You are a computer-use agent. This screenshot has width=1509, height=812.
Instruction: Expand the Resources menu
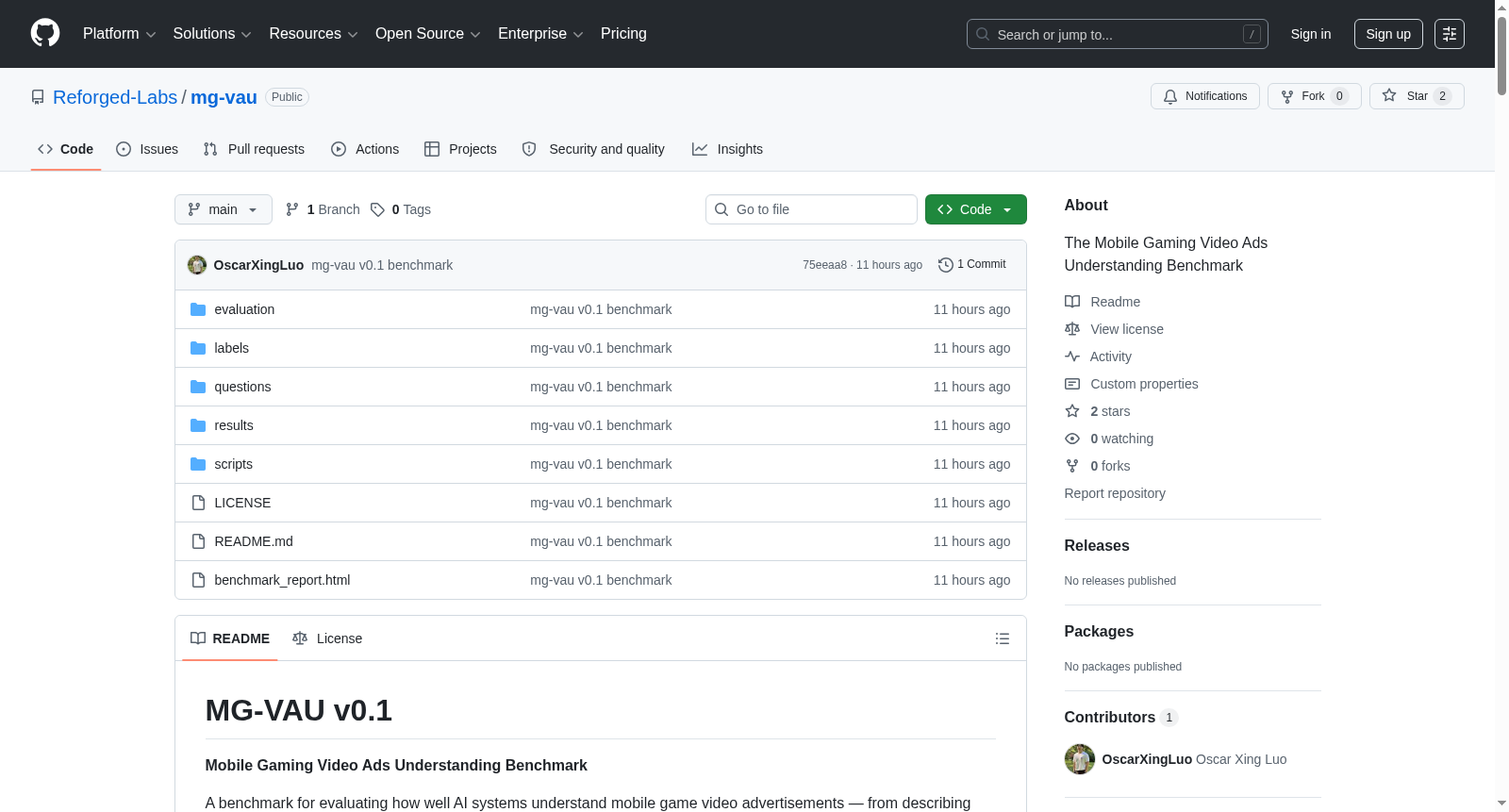tap(313, 34)
